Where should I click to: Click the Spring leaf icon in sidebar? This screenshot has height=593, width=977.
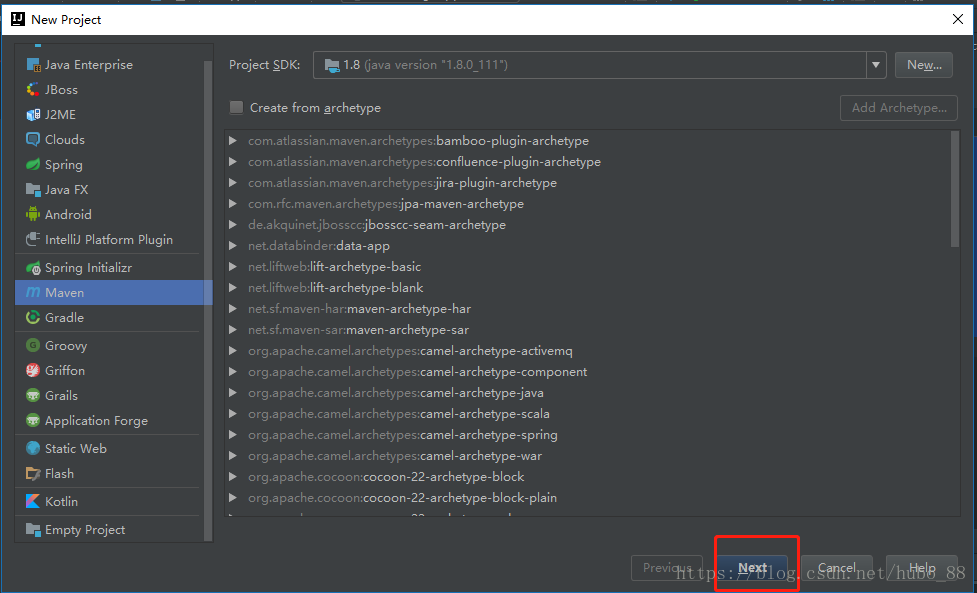tap(33, 164)
